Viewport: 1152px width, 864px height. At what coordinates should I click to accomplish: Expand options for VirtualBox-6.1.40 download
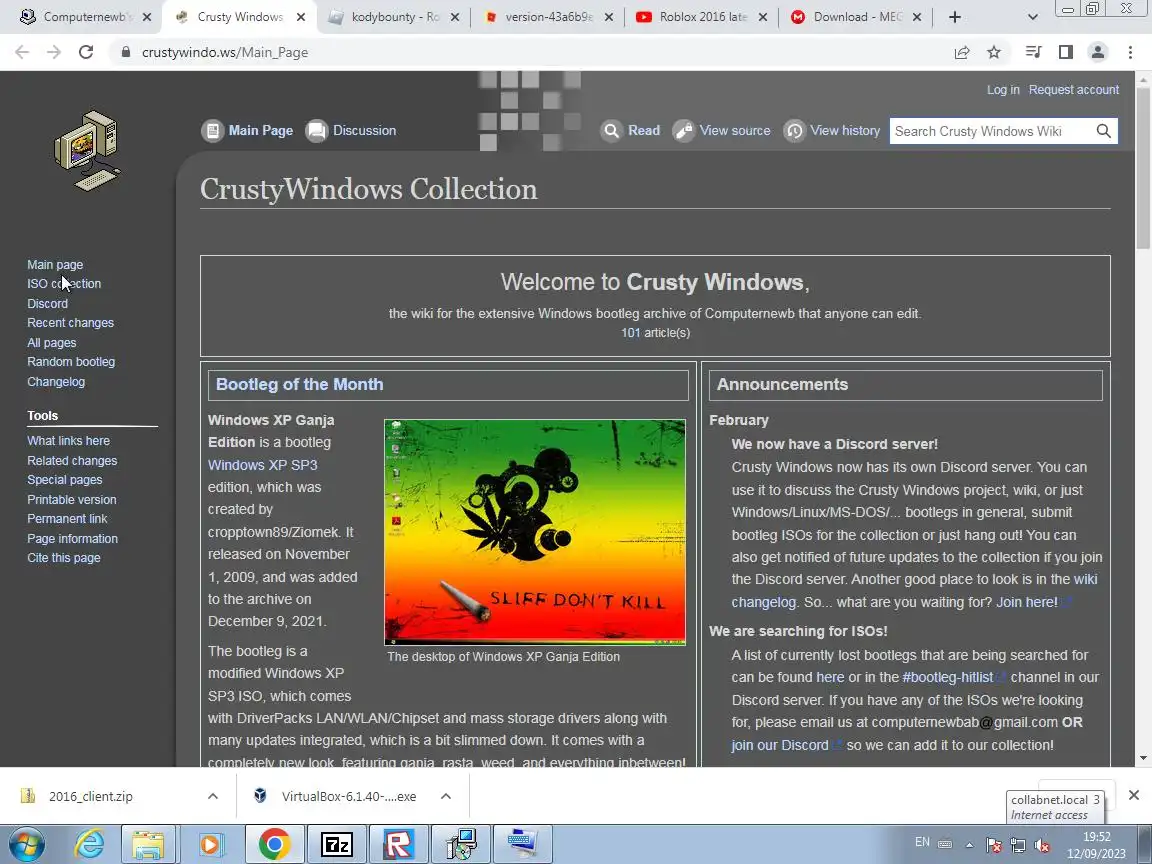(445, 796)
